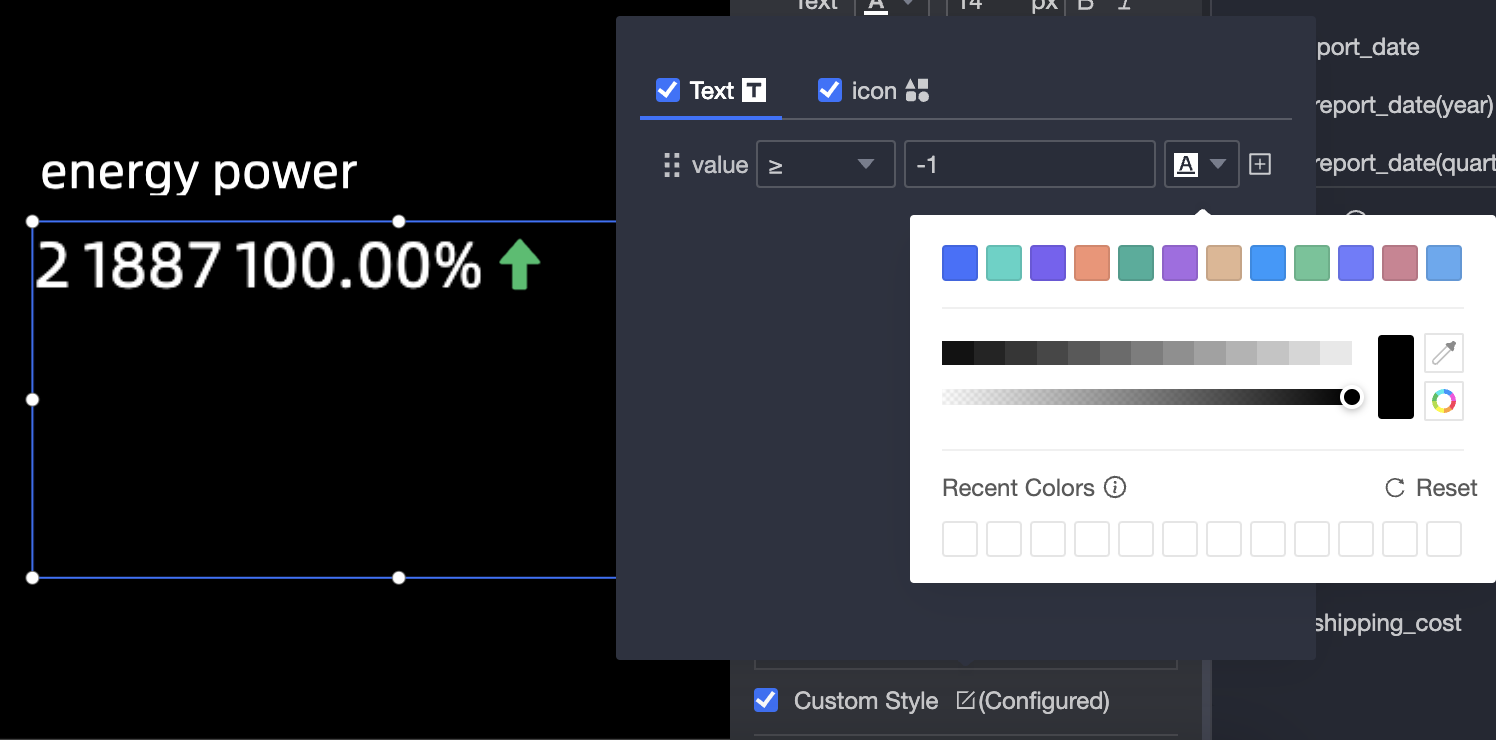Open the (Configured) custom style link
Viewport: 1496px width, 740px height.
(1044, 700)
